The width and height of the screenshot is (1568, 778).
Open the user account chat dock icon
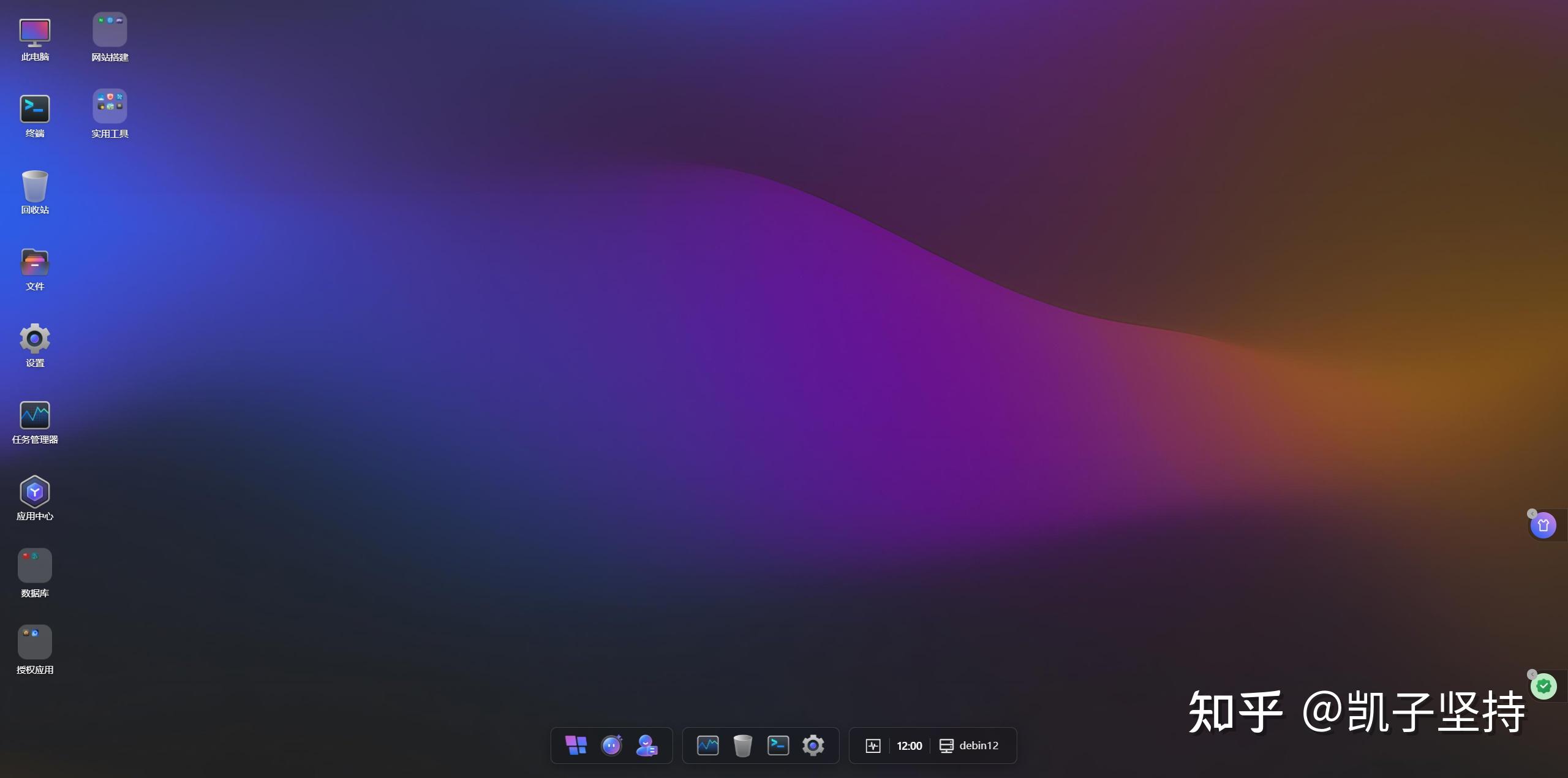(x=647, y=746)
